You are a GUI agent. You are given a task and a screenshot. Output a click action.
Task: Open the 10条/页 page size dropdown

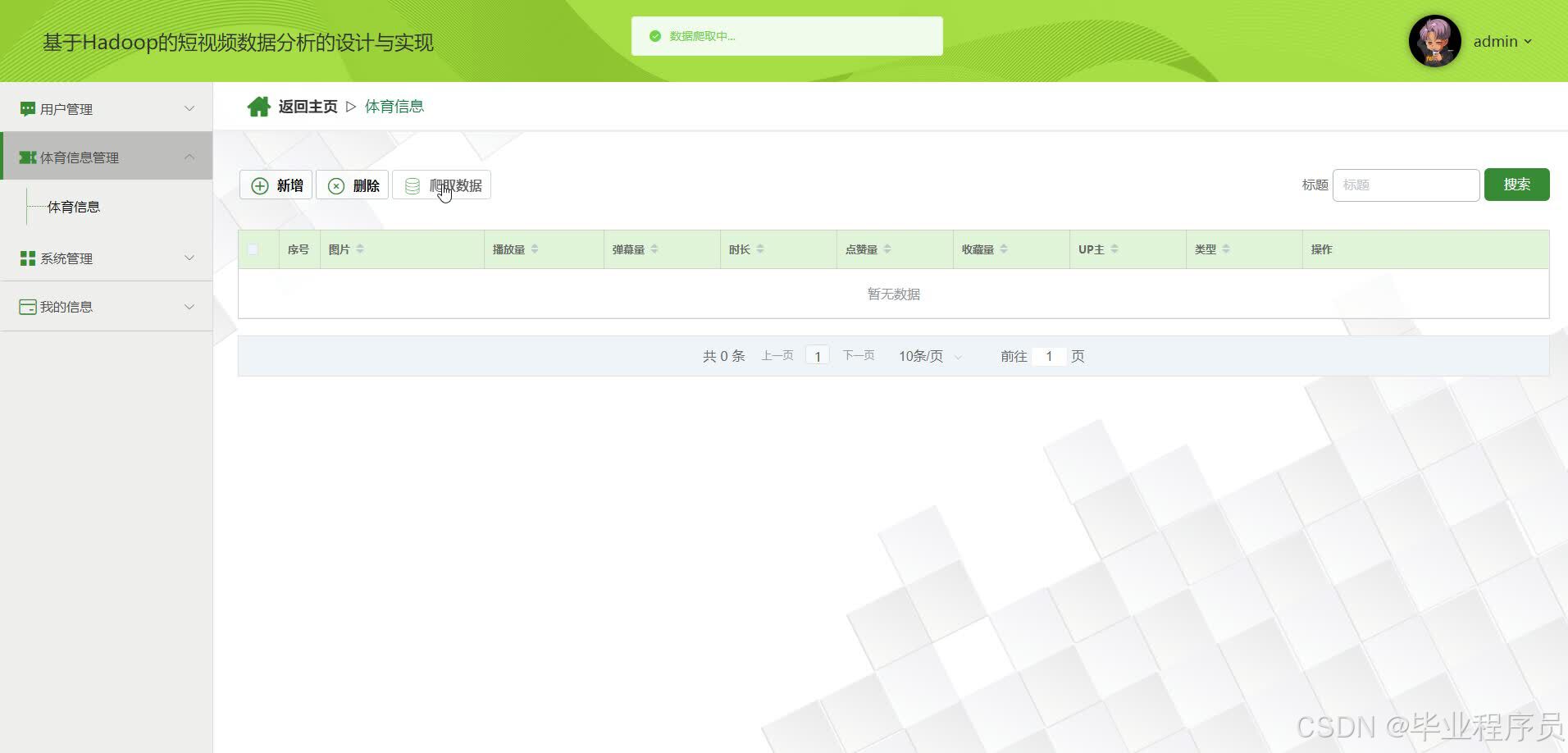930,356
